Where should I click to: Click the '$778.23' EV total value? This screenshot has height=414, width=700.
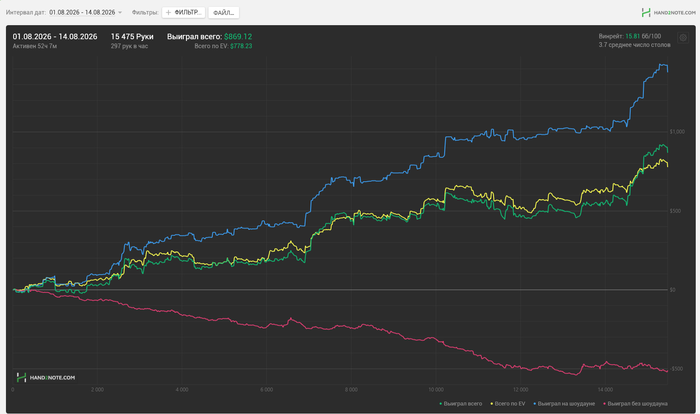tap(241, 46)
